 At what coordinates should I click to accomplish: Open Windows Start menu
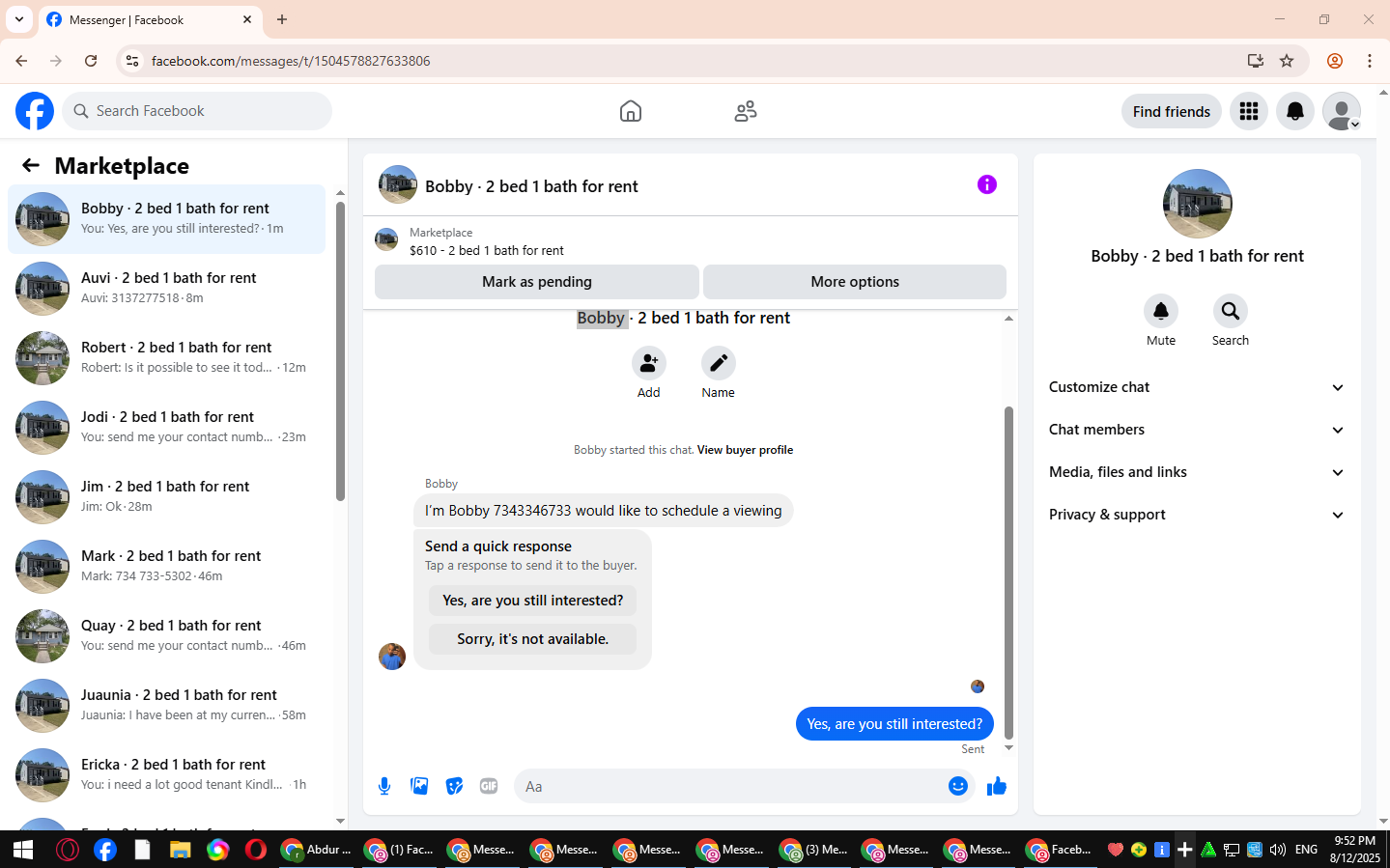coord(23,850)
